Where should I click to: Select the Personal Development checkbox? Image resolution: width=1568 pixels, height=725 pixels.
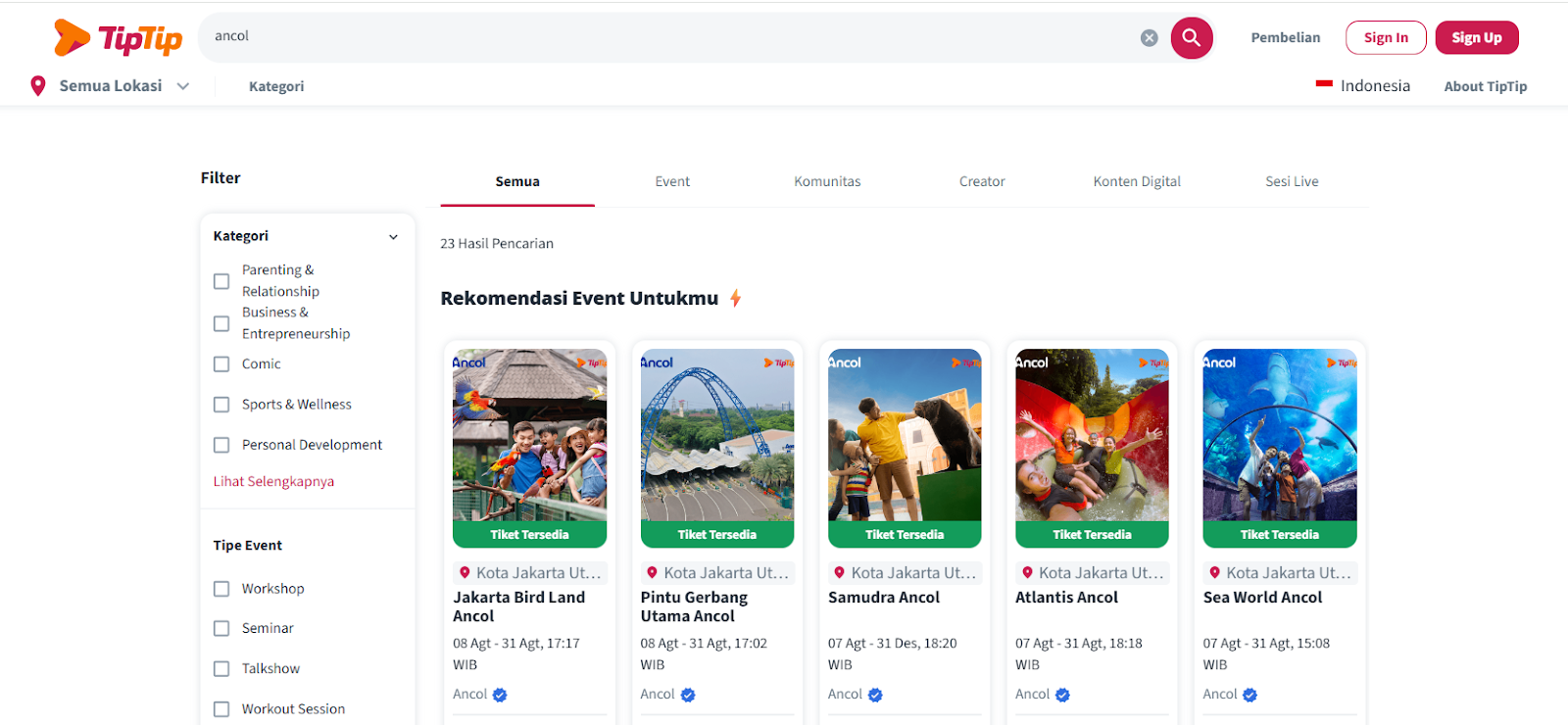click(x=221, y=445)
